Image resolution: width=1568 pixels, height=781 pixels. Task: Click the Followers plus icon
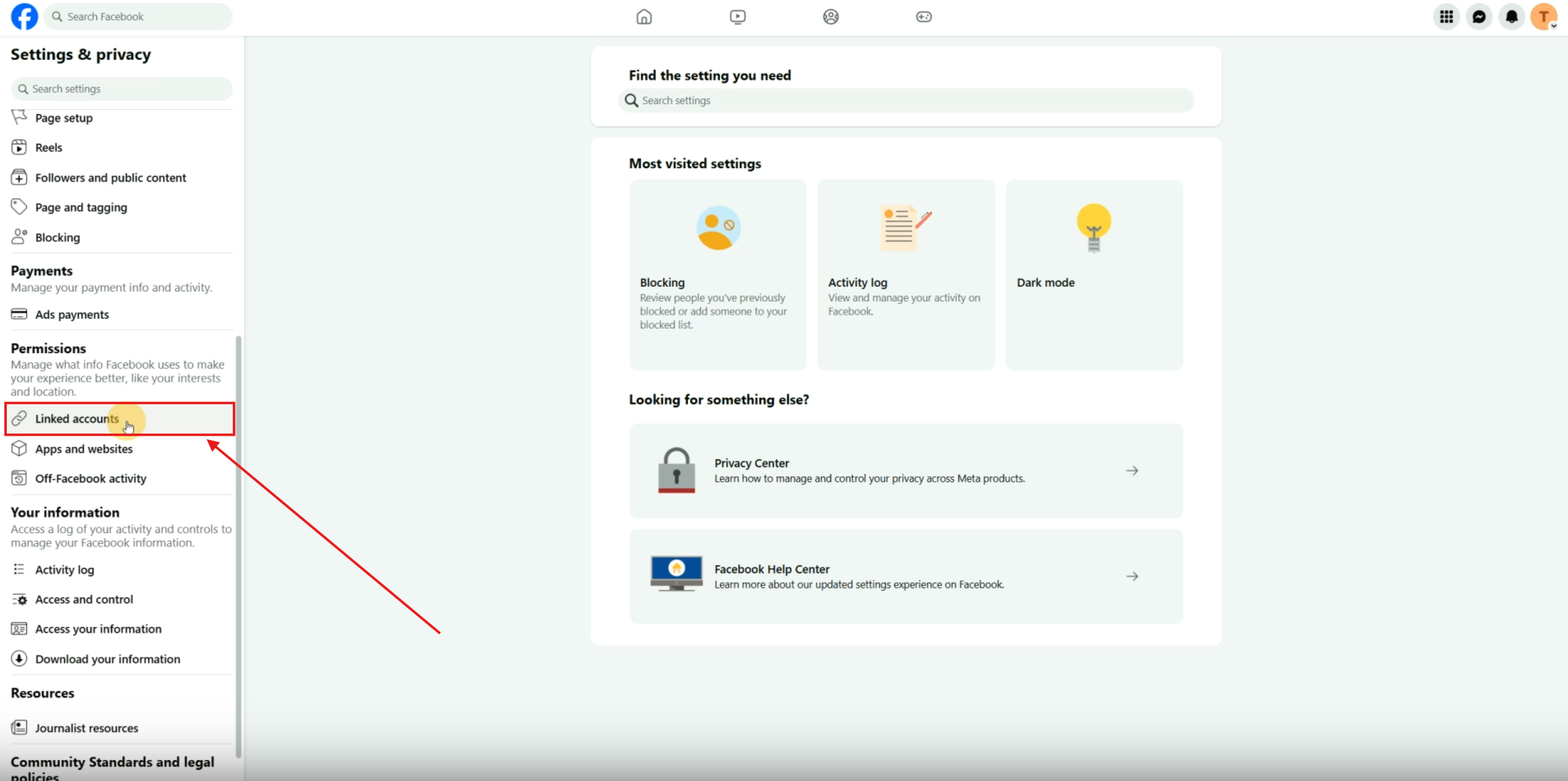19,177
